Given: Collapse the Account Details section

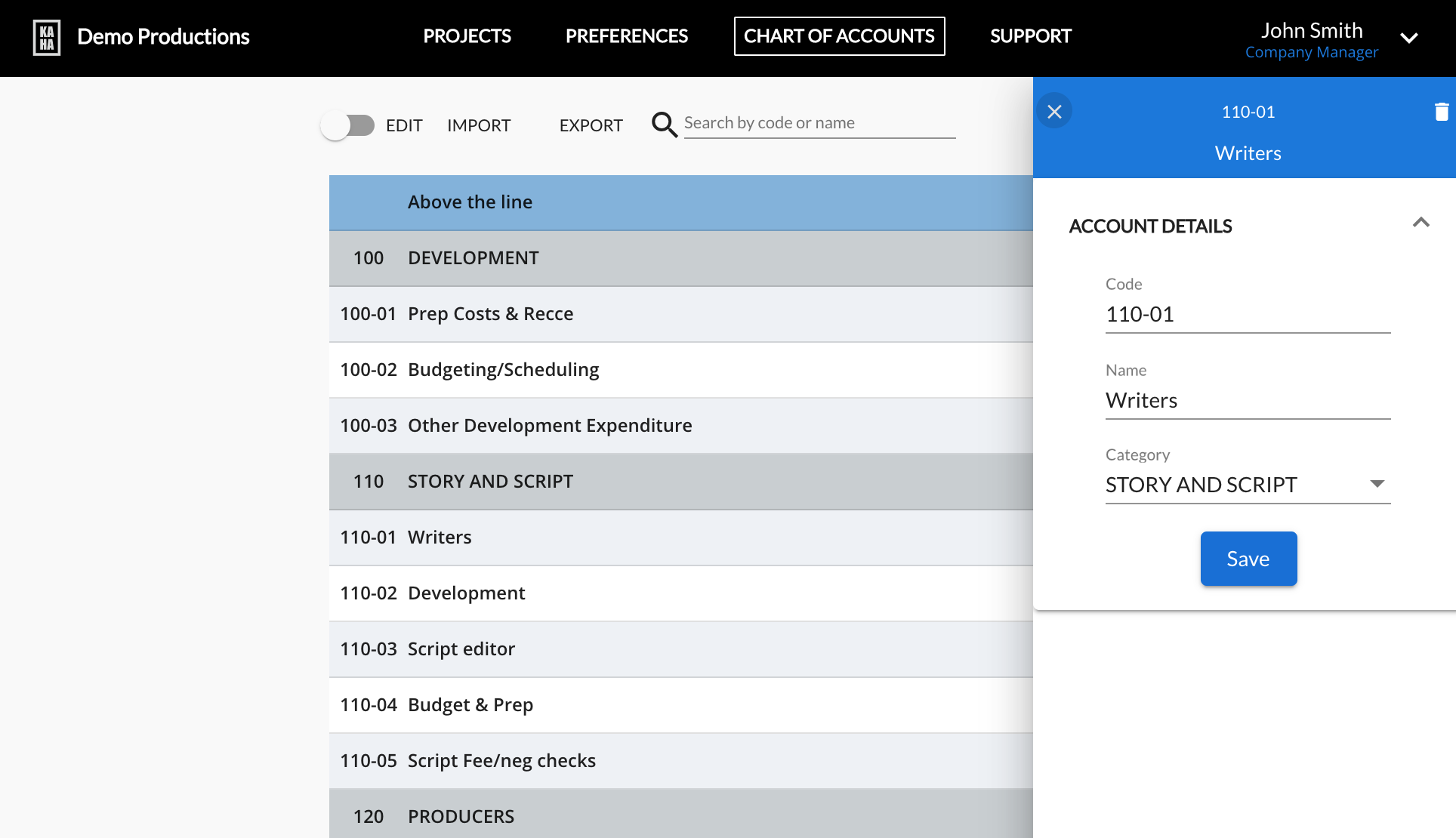Looking at the screenshot, I should point(1421,223).
